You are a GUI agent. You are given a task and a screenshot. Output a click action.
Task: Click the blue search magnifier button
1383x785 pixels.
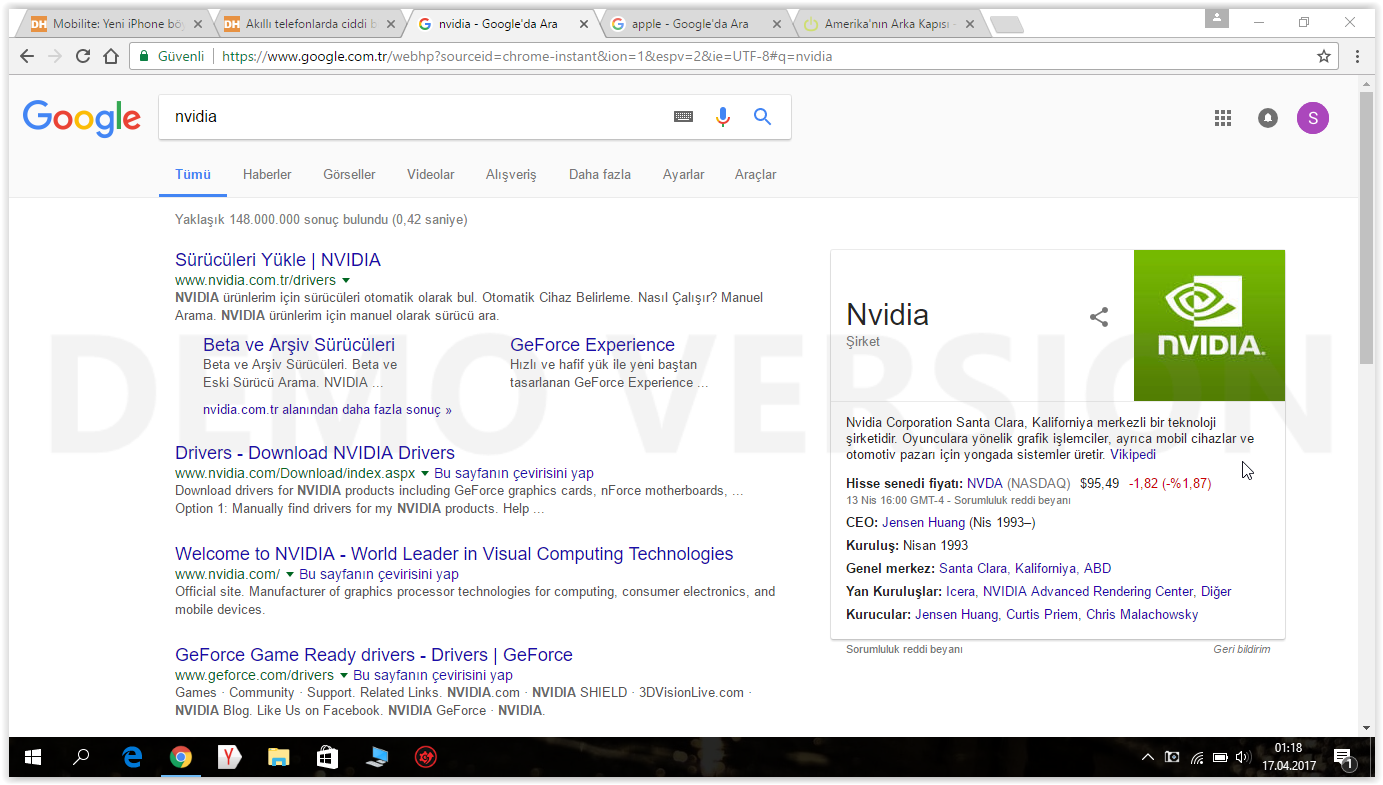[762, 117]
